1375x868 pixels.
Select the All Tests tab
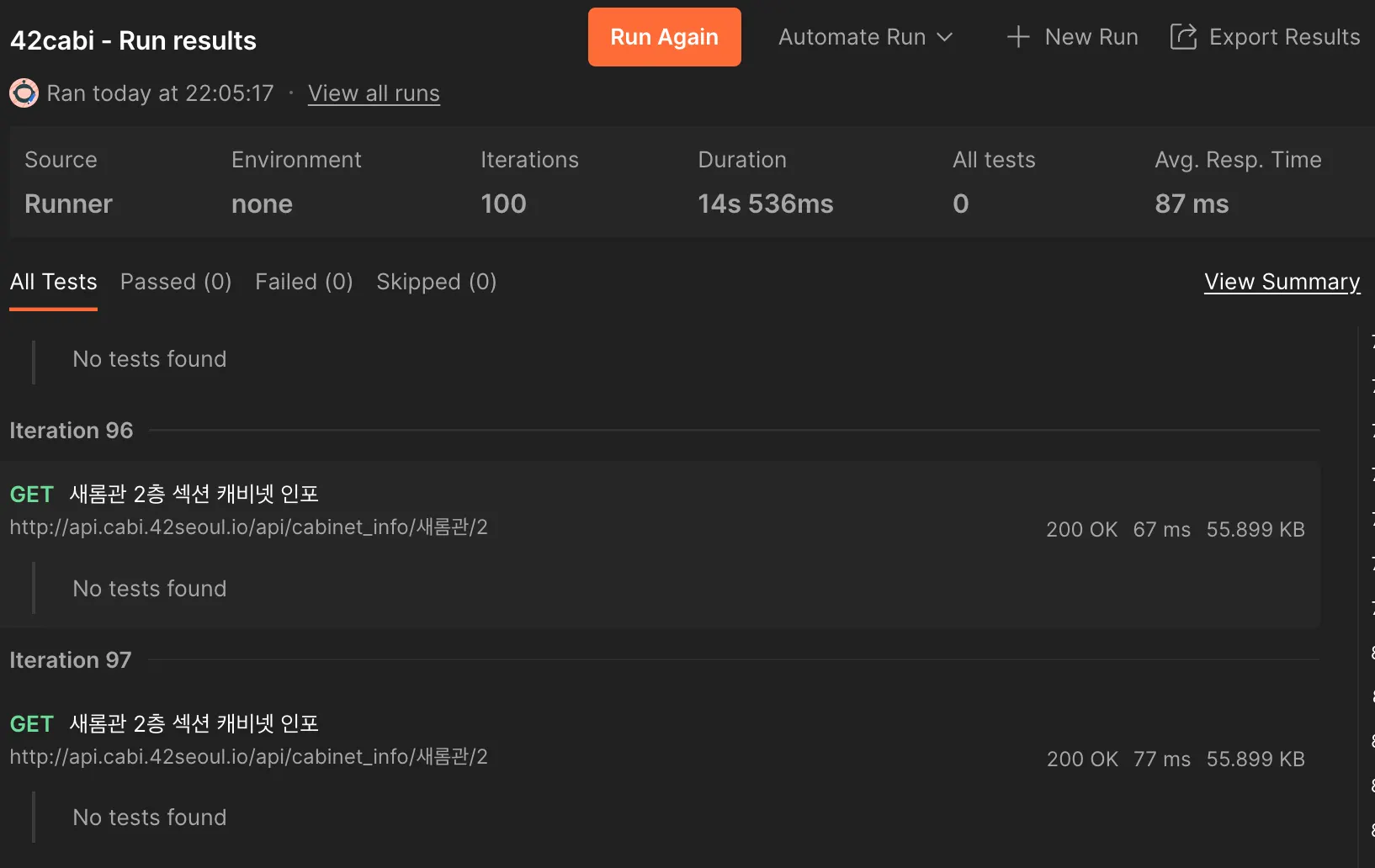(x=53, y=282)
